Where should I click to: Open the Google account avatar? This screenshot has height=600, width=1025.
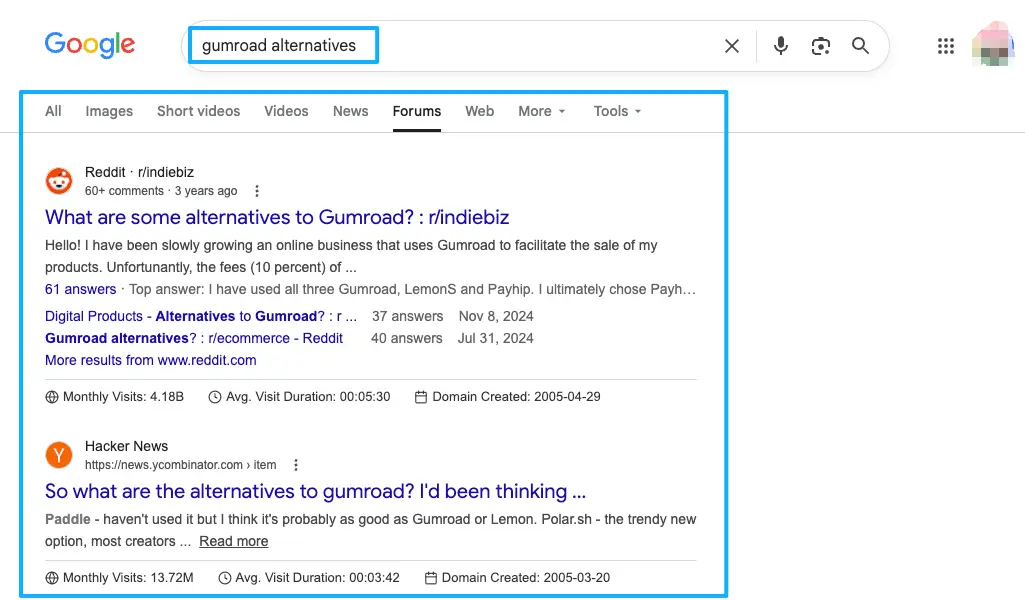992,44
